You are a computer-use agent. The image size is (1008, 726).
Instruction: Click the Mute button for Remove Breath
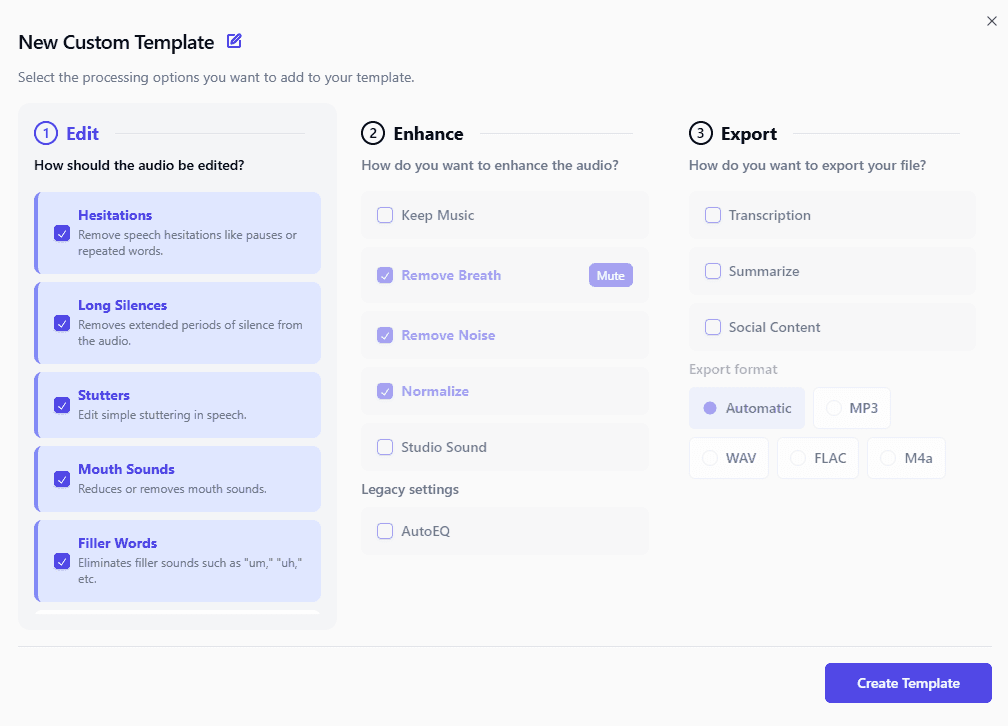tap(610, 275)
